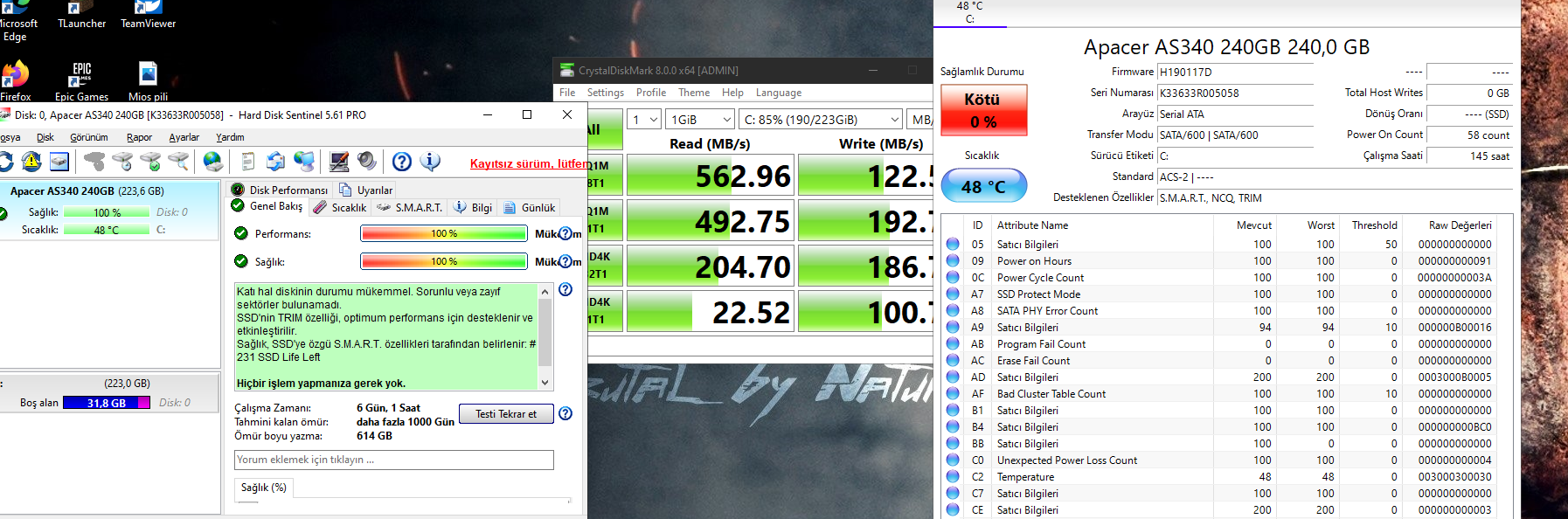Switch to Sıcaklık tab
This screenshot has height=519, width=1568.
(x=340, y=207)
